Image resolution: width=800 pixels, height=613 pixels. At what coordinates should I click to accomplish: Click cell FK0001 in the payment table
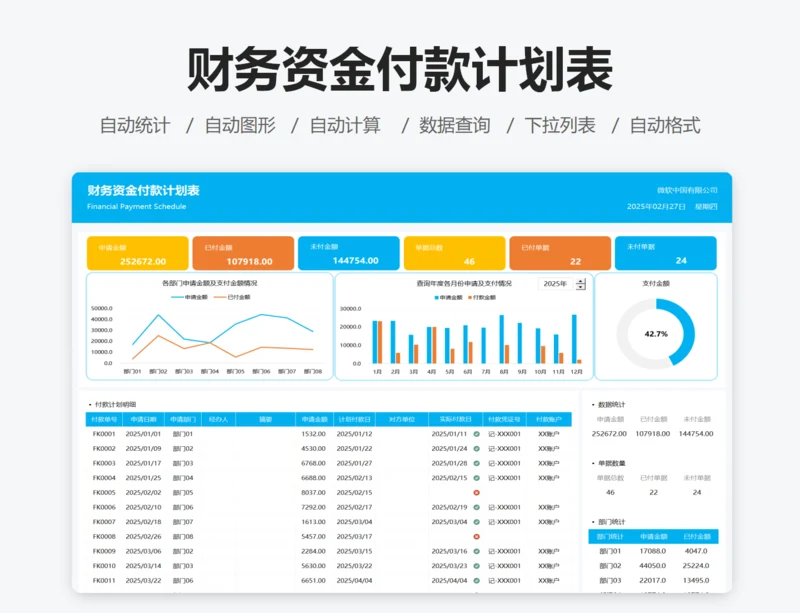coord(104,434)
